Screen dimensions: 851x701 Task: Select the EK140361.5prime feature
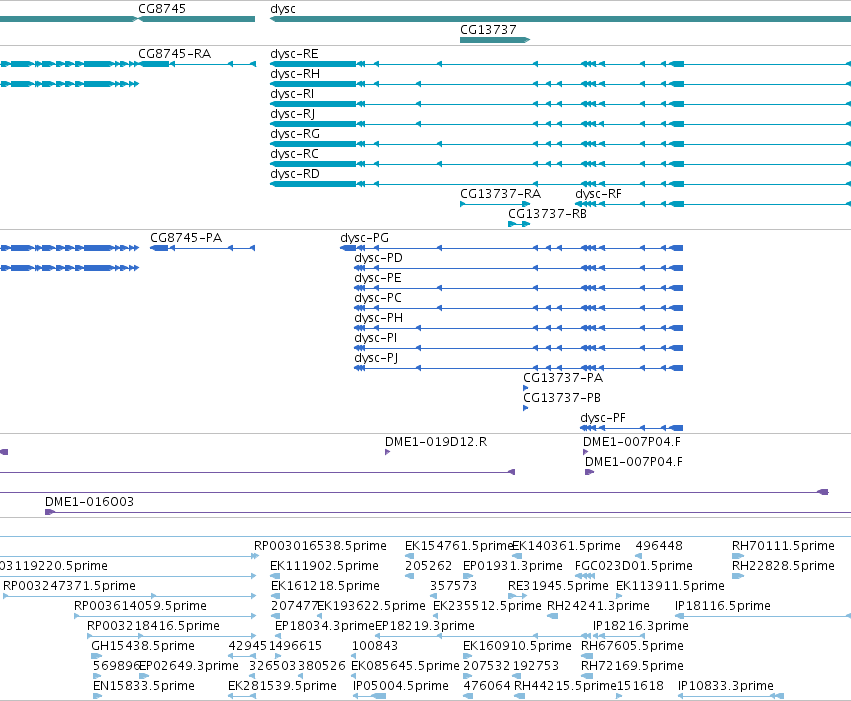[x=566, y=546]
